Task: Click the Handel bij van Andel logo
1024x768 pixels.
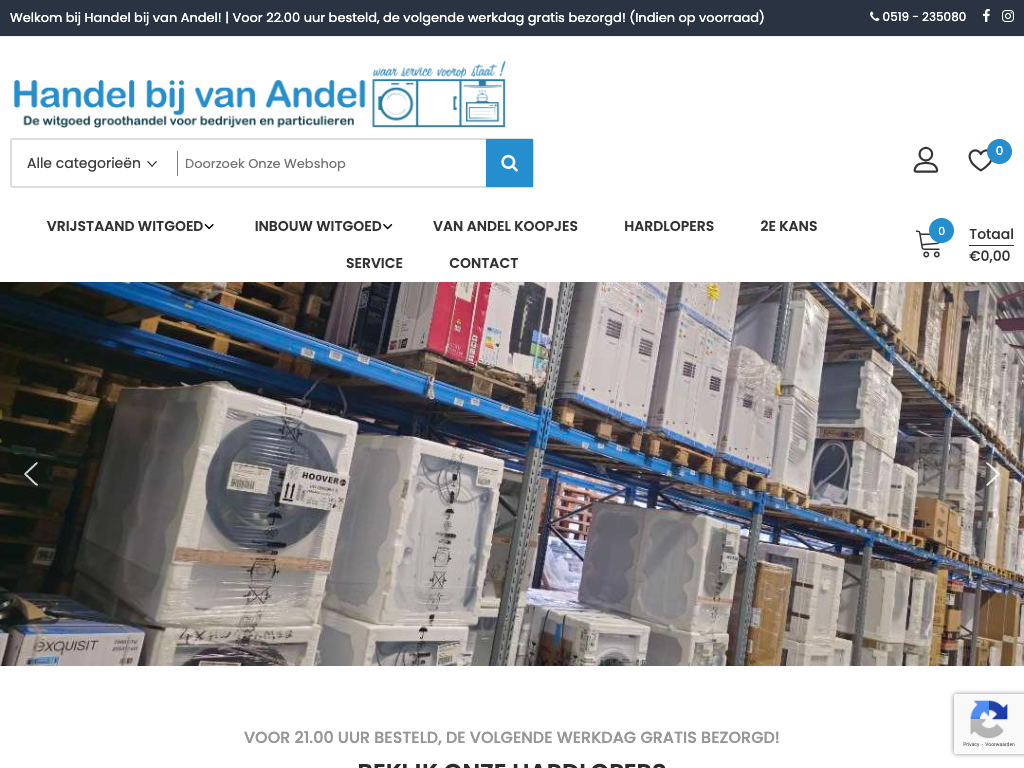Action: coord(259,95)
